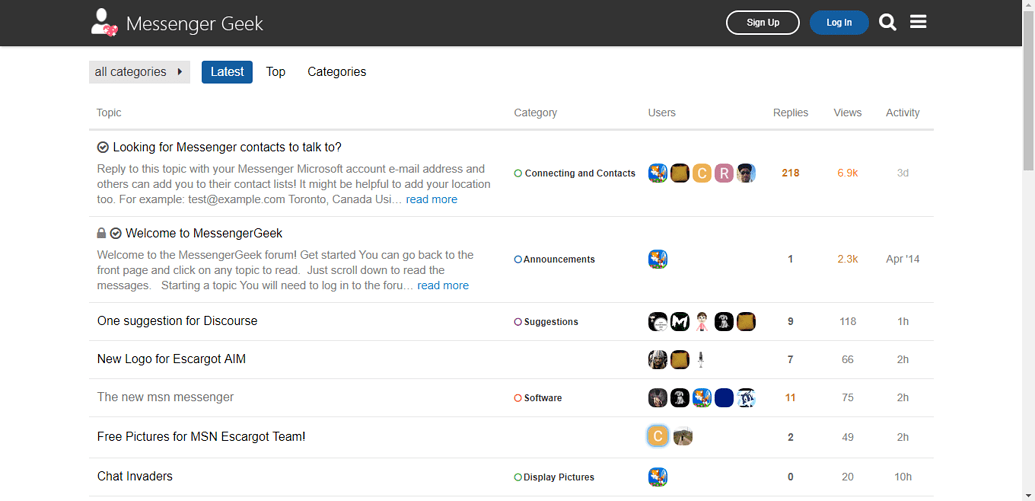
Task: Open Free Pictures for MSN Escargot Team! topic
Action: point(201,437)
